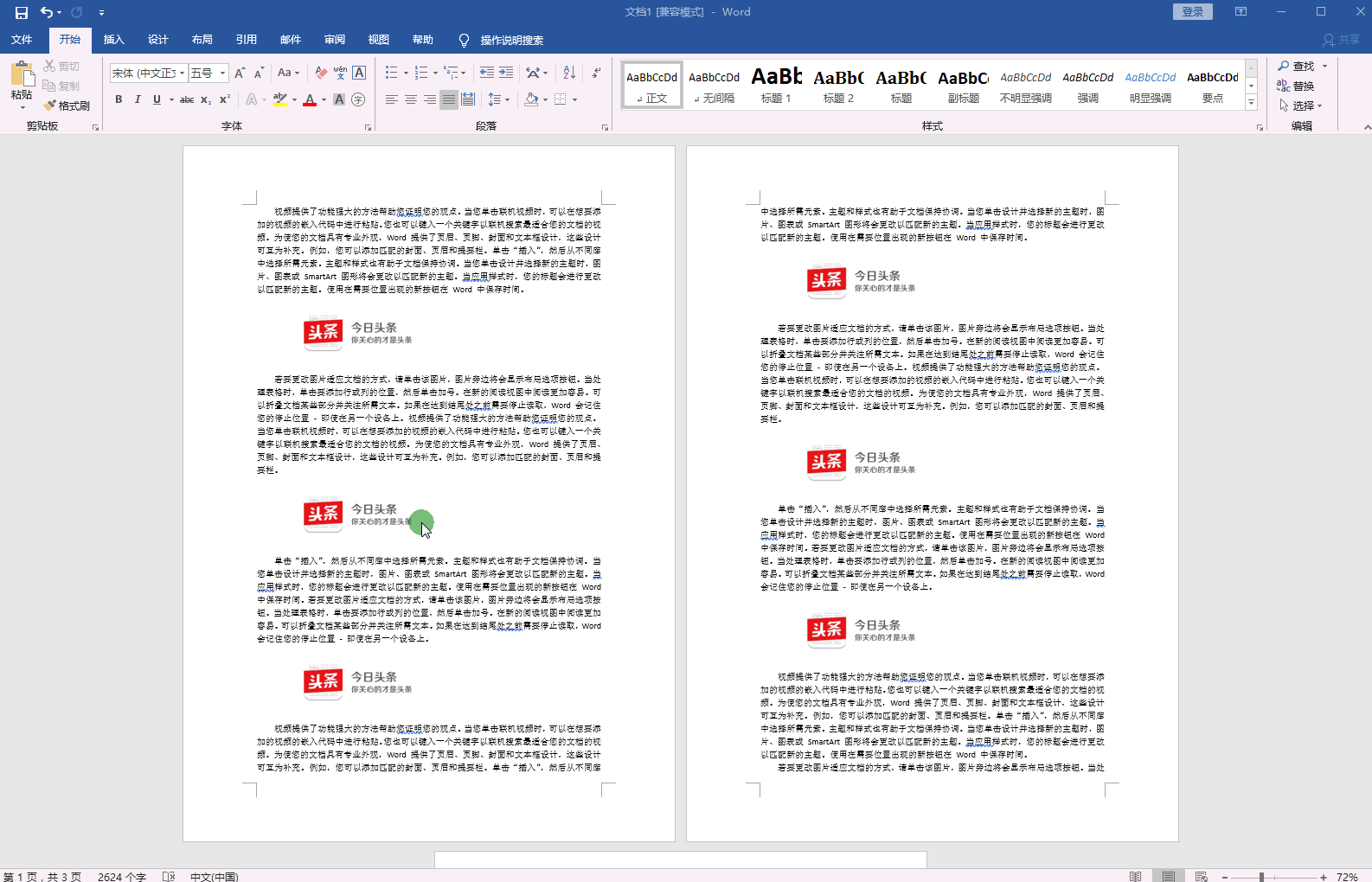This screenshot has width=1372, height=882.
Task: Increase paragraph indent
Action: (x=506, y=73)
